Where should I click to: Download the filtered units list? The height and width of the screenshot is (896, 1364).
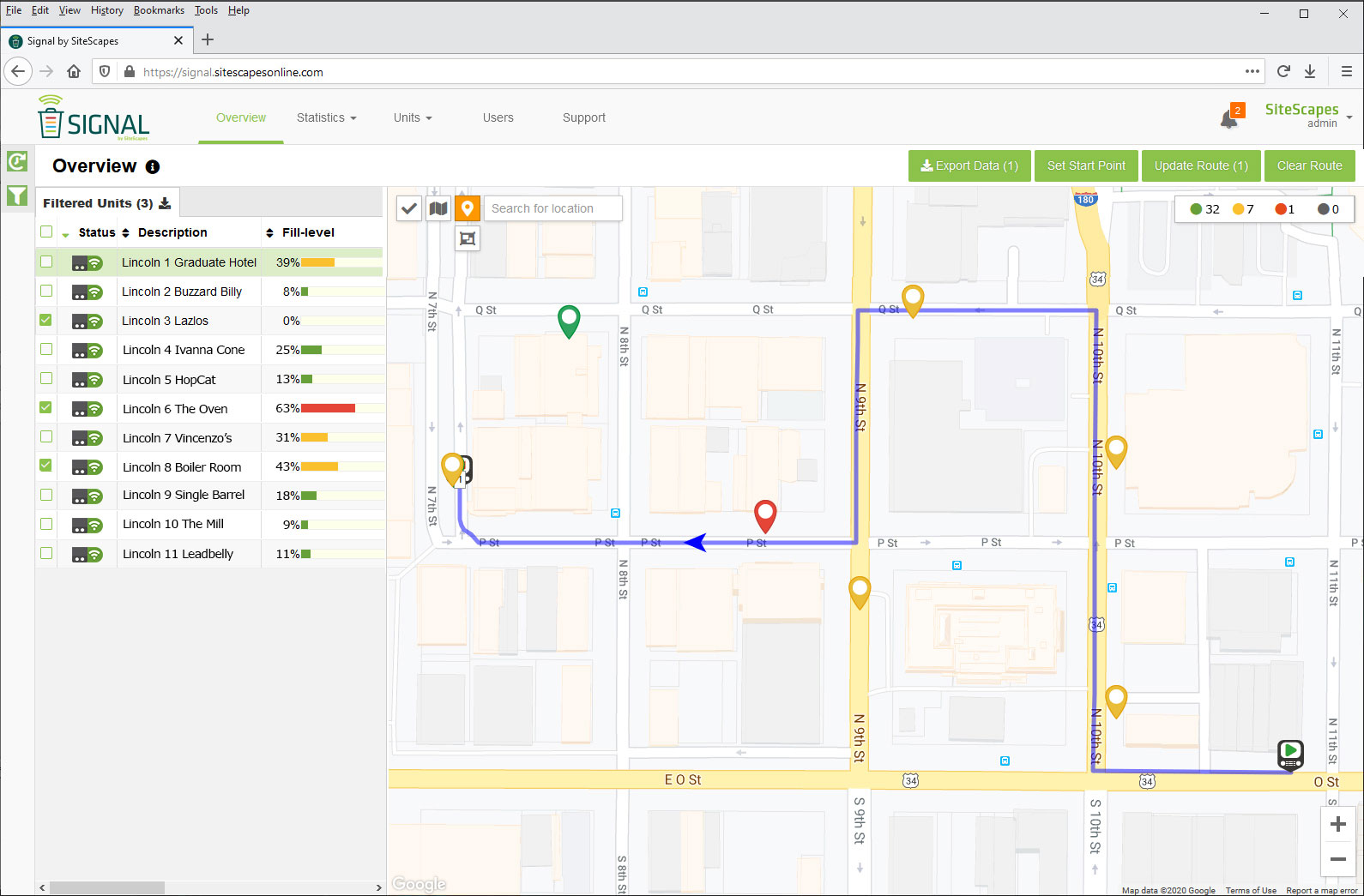[165, 203]
